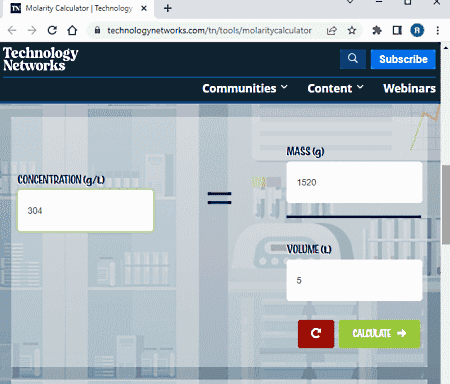Image resolution: width=450 pixels, height=384 pixels.
Task: Click the Mass (g) input field
Action: click(x=354, y=182)
